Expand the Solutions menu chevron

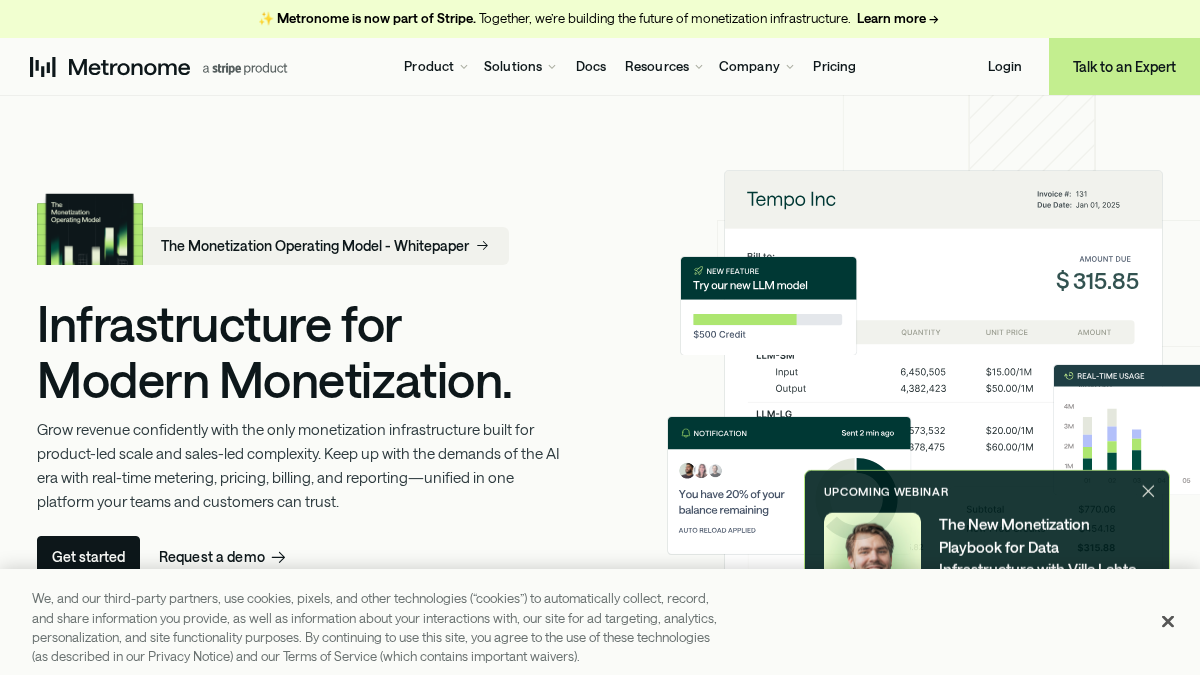pyautogui.click(x=552, y=67)
